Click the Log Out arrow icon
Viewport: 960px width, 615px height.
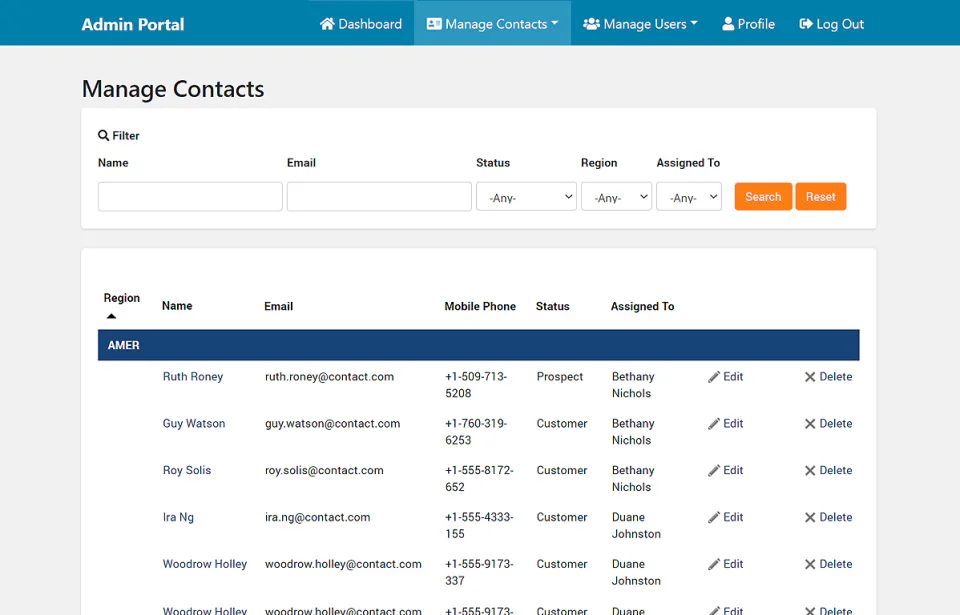tap(806, 24)
